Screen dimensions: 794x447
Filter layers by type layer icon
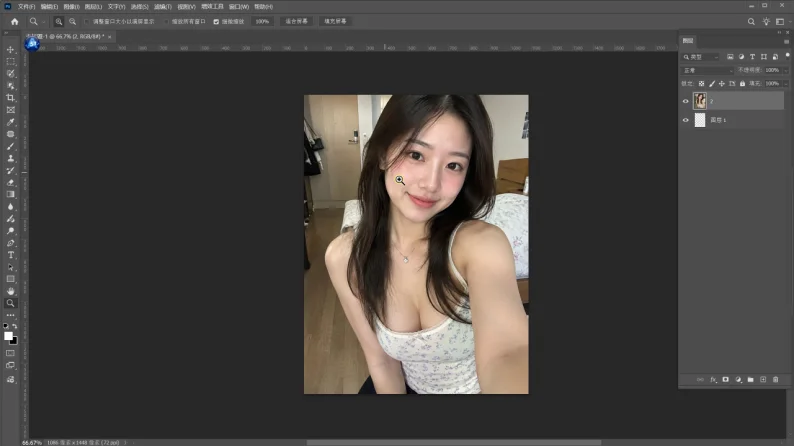point(752,57)
